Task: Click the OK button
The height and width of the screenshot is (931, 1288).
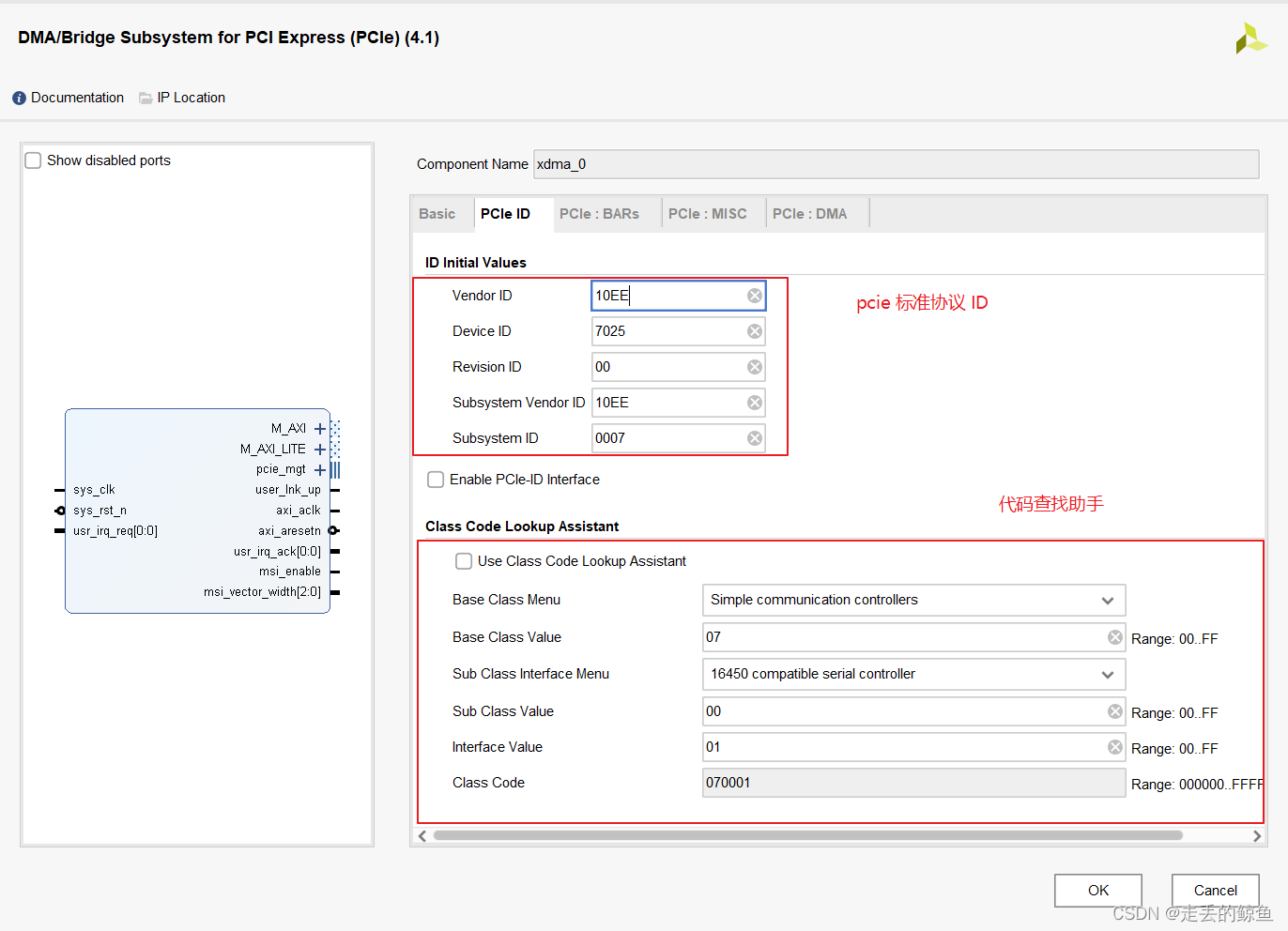Action: 1098,891
